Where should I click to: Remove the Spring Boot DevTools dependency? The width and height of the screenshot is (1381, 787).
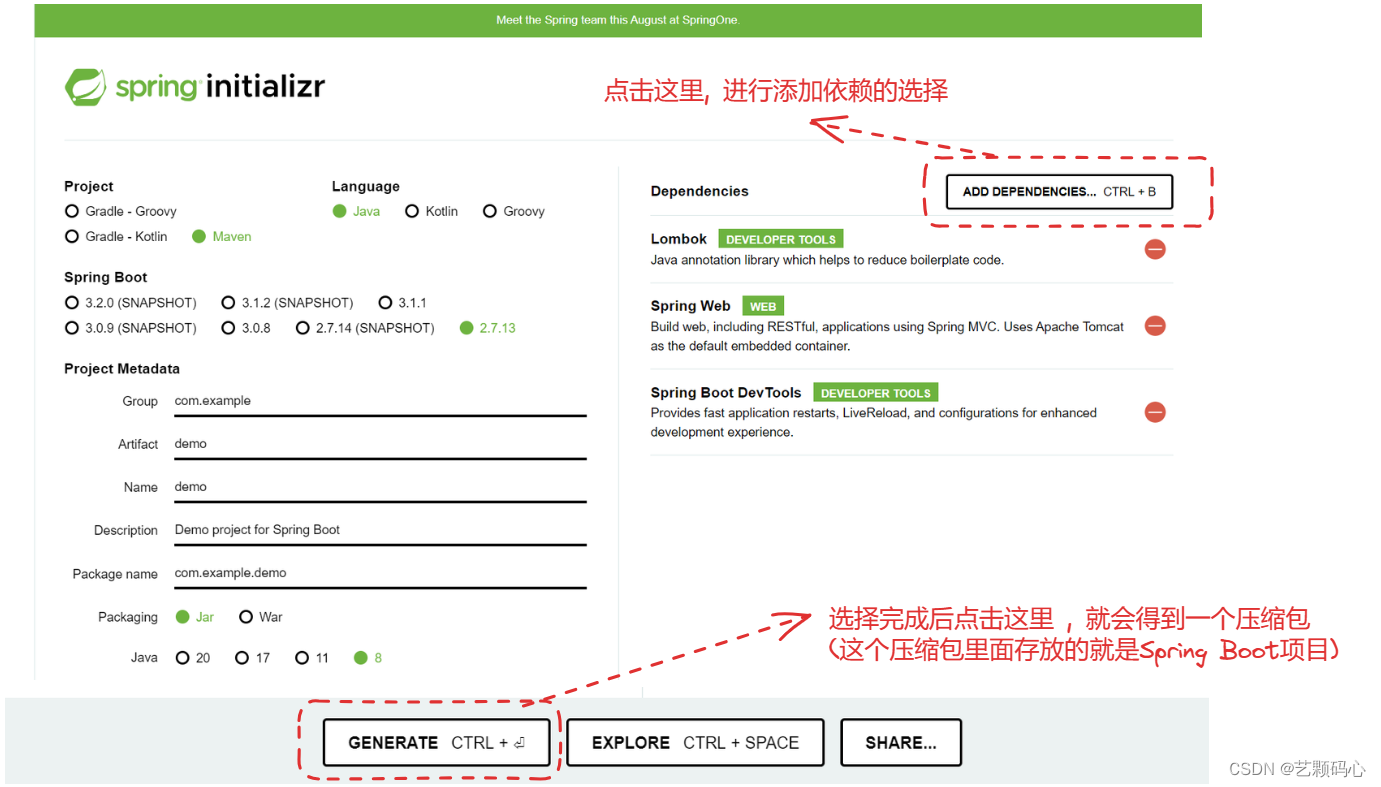pos(1155,412)
